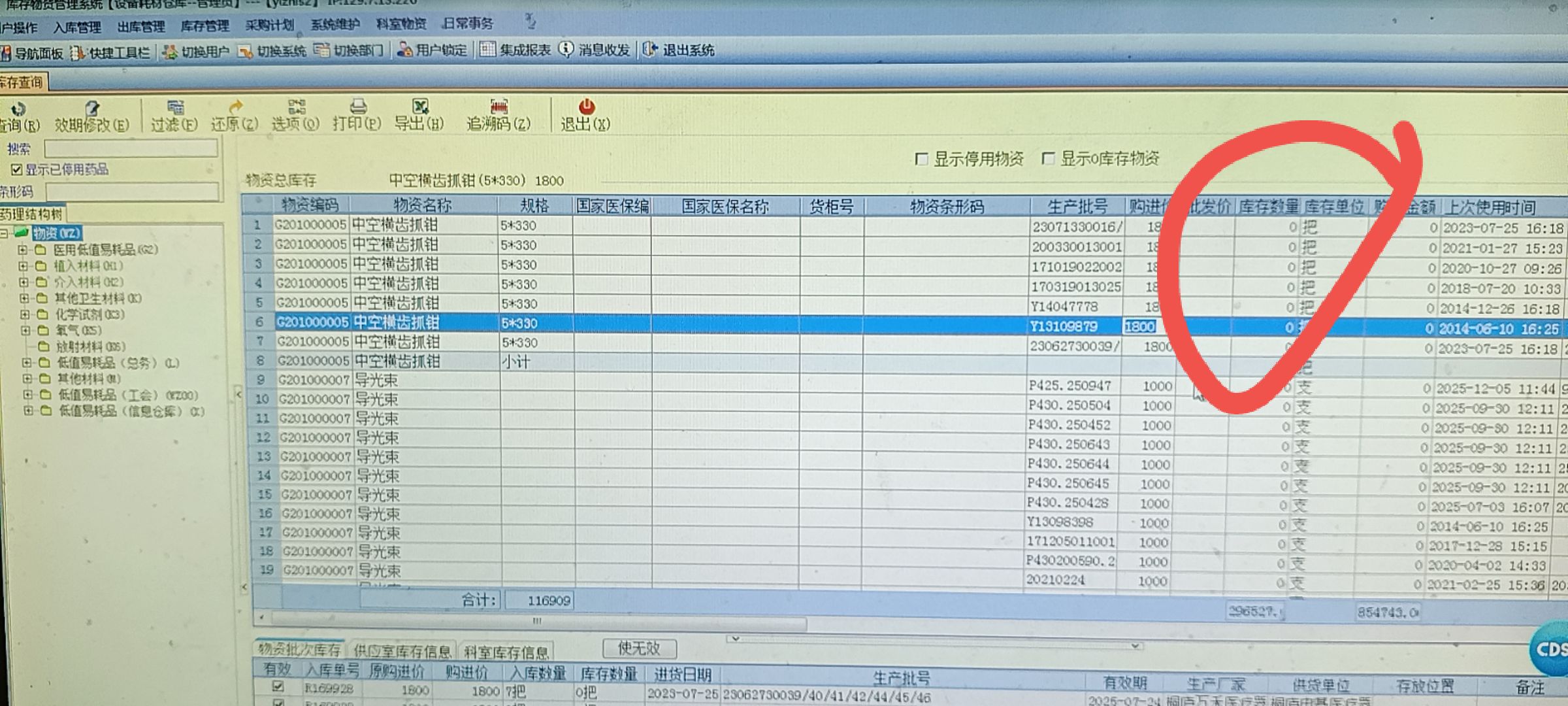Enable 显示0库存物资 checkbox
1568x706 pixels.
pyautogui.click(x=1048, y=159)
